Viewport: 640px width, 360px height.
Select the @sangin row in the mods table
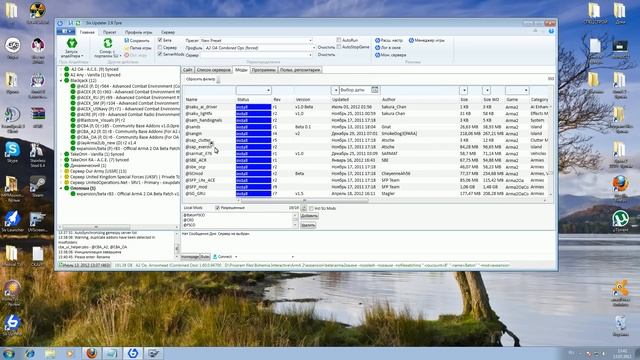tap(367, 133)
